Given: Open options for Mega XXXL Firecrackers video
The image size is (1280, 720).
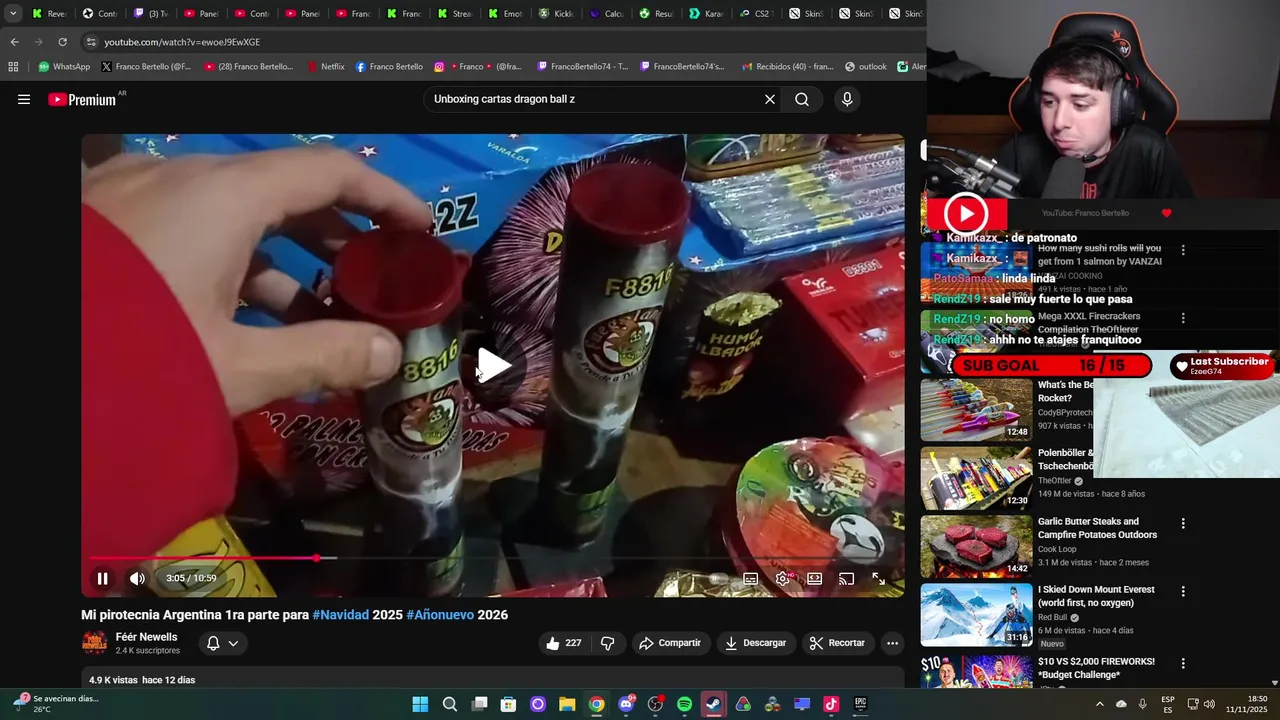Looking at the screenshot, I should coord(1183,318).
